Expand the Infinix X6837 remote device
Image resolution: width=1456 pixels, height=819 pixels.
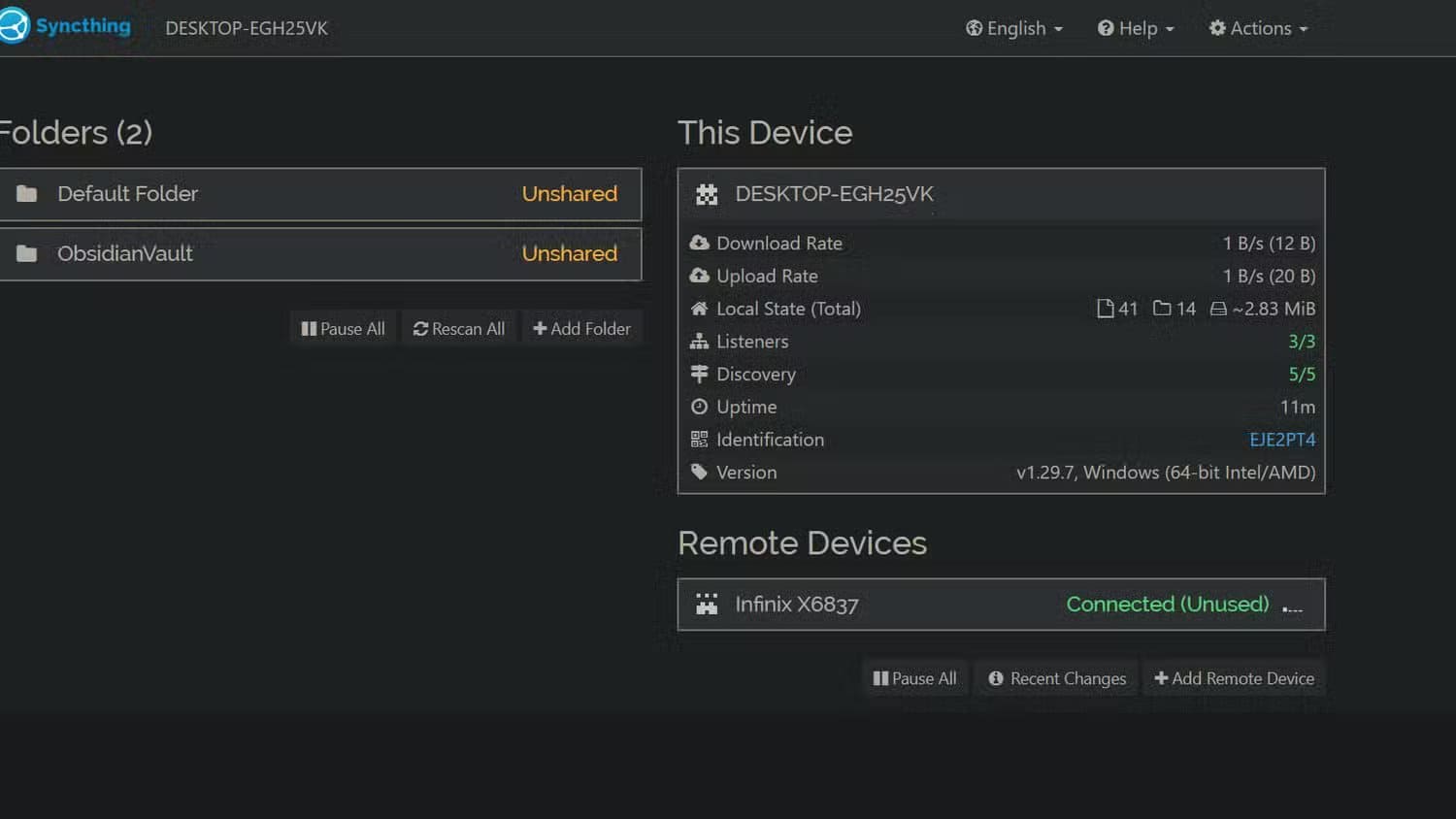point(1001,605)
